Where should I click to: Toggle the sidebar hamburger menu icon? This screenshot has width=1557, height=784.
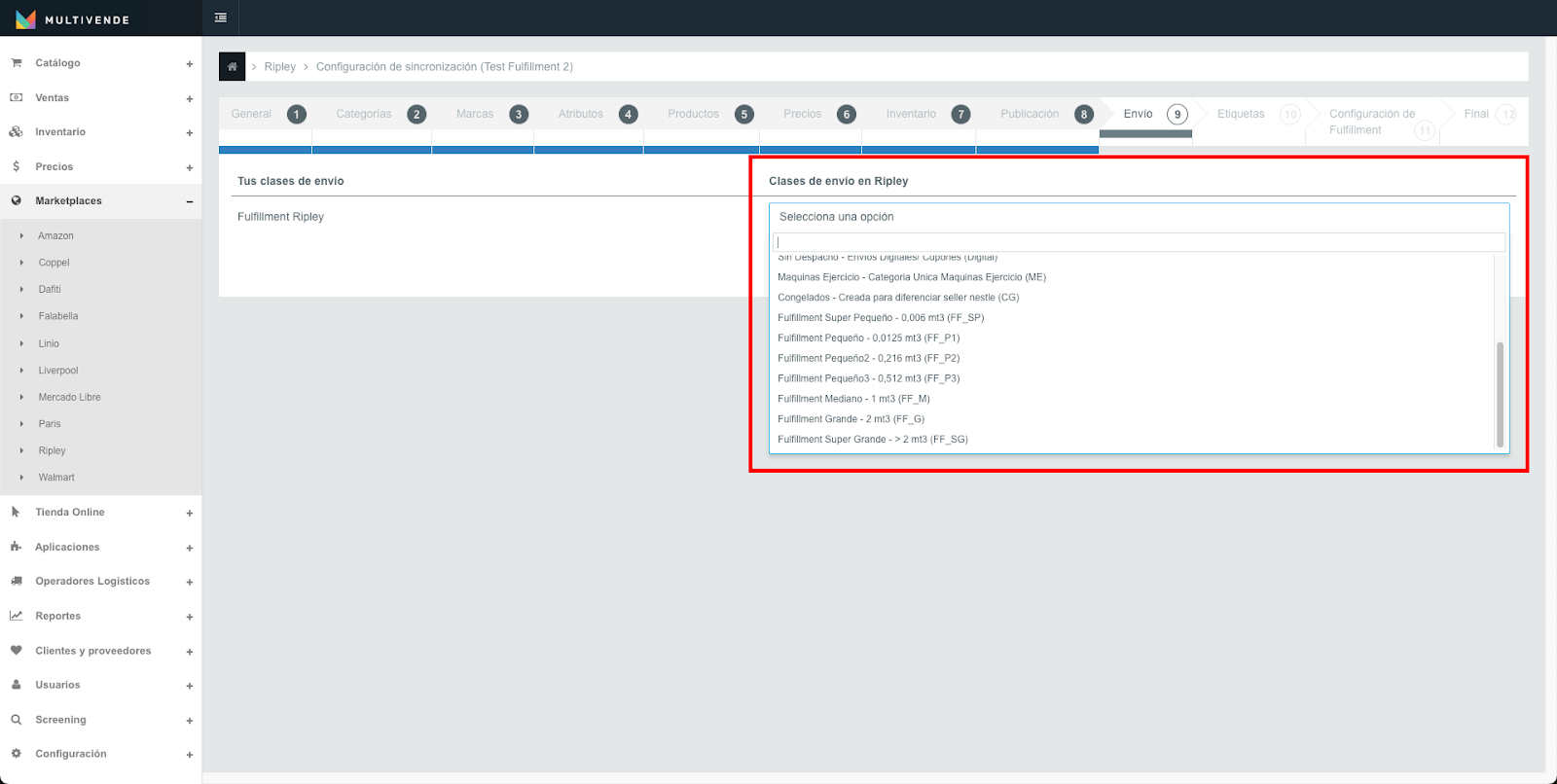[221, 18]
